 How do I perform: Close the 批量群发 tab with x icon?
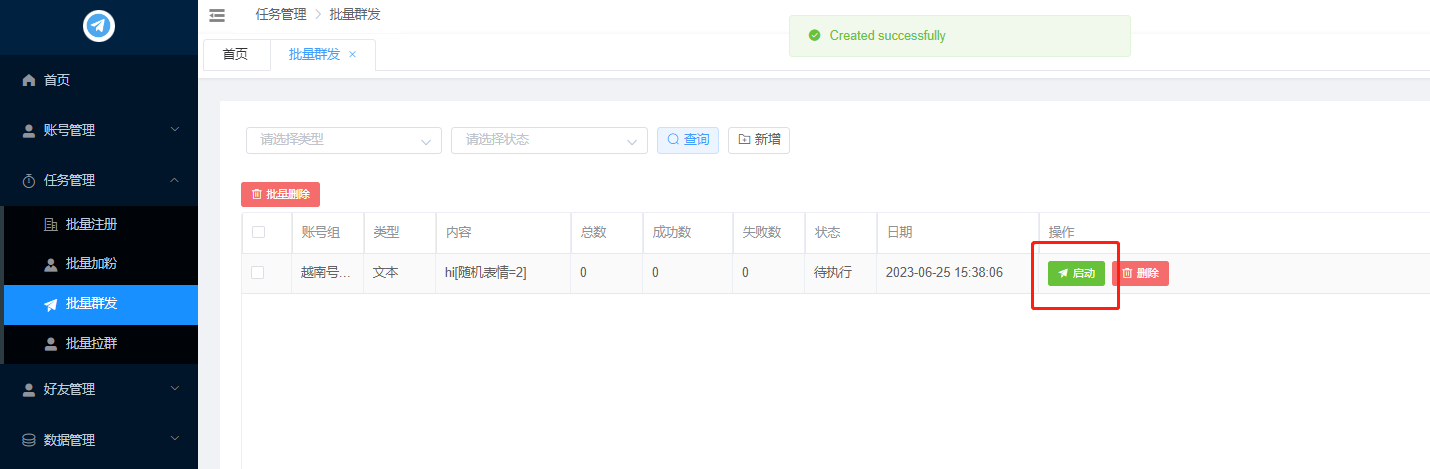[x=352, y=55]
